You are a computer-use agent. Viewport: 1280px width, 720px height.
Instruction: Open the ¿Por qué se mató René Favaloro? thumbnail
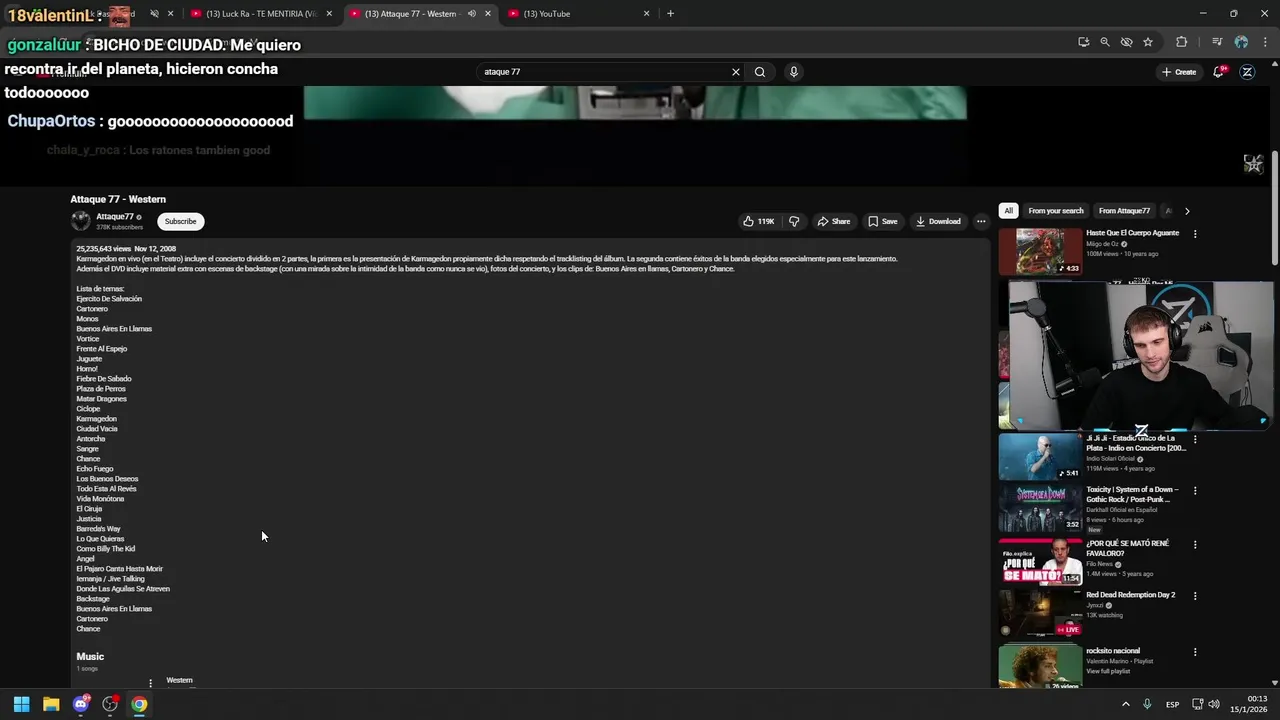pos(1040,561)
